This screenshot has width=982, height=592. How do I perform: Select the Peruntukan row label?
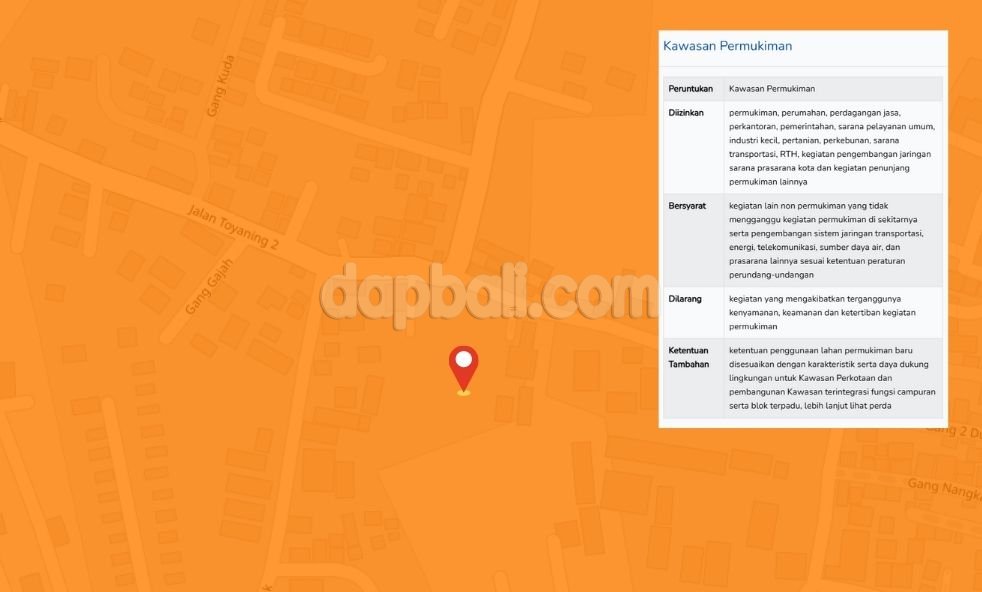click(692, 89)
